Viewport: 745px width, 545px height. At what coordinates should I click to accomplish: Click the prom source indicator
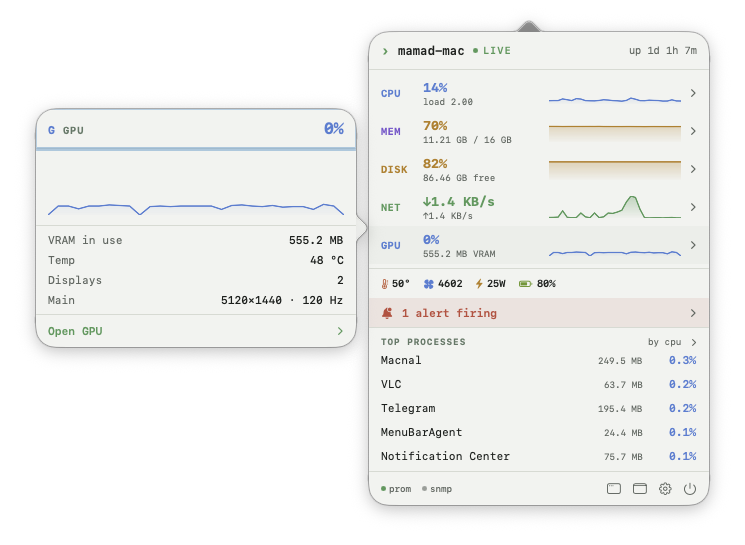tap(396, 489)
